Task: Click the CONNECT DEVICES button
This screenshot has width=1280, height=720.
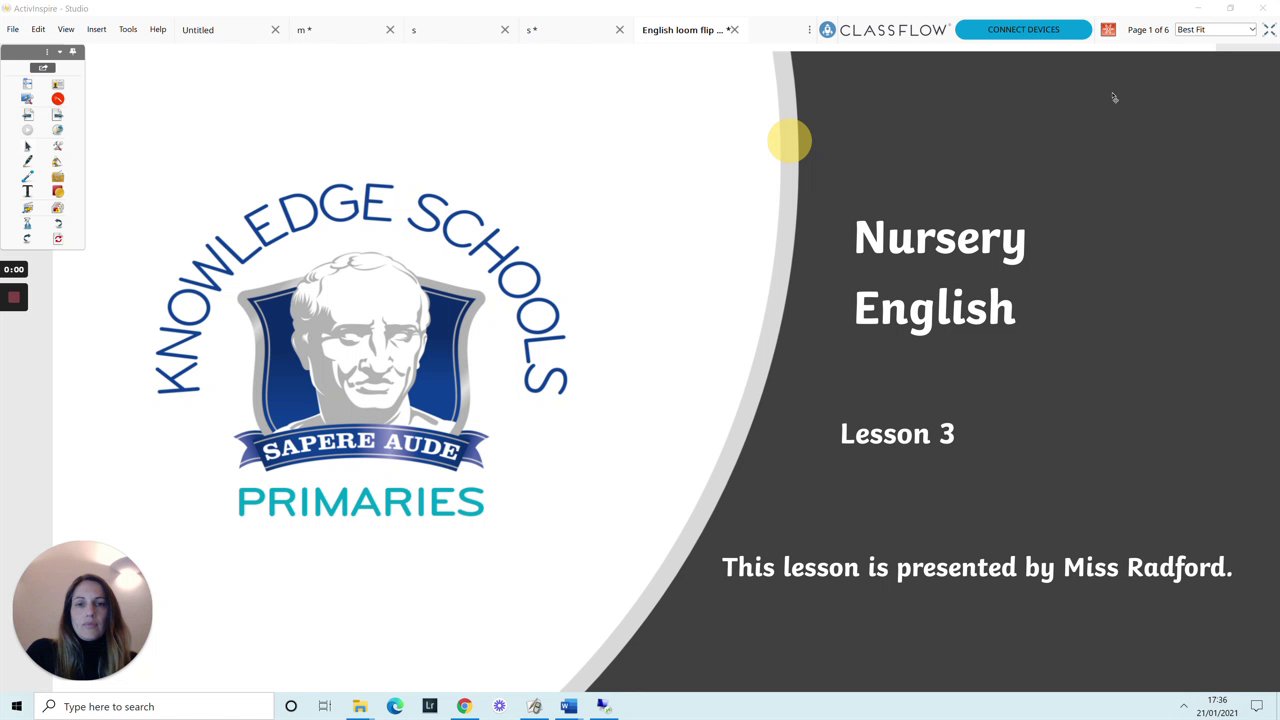Action: (1023, 30)
